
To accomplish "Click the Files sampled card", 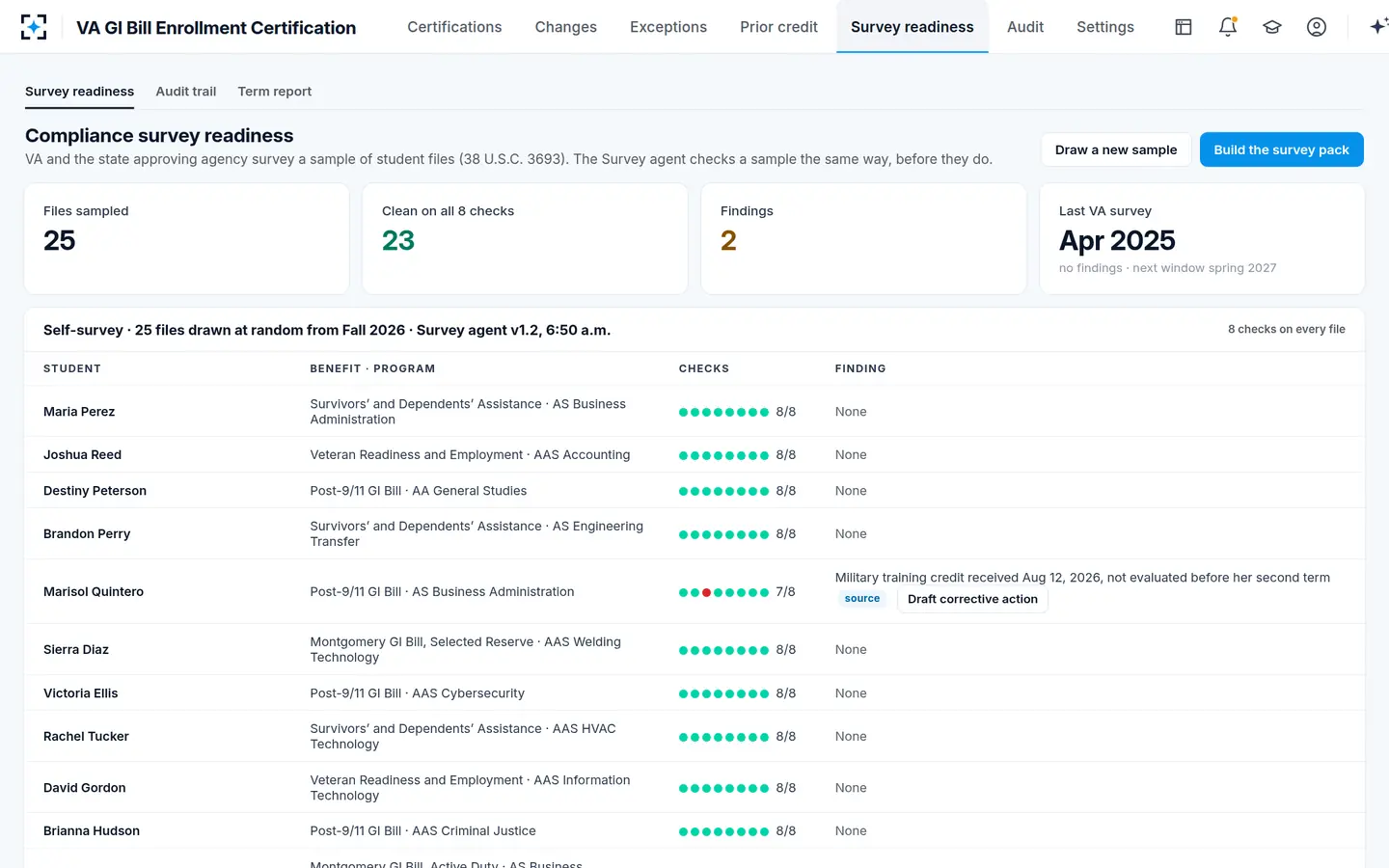I will click(x=186, y=238).
